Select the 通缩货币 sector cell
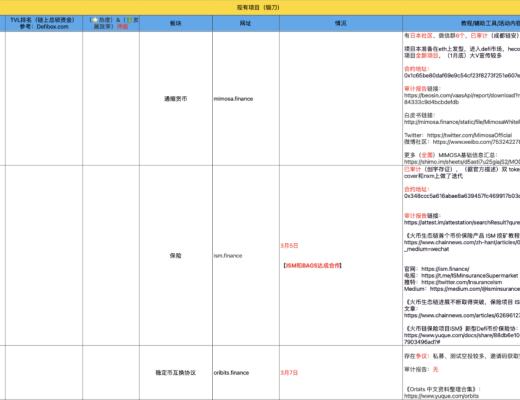The image size is (520, 400). coord(176,99)
